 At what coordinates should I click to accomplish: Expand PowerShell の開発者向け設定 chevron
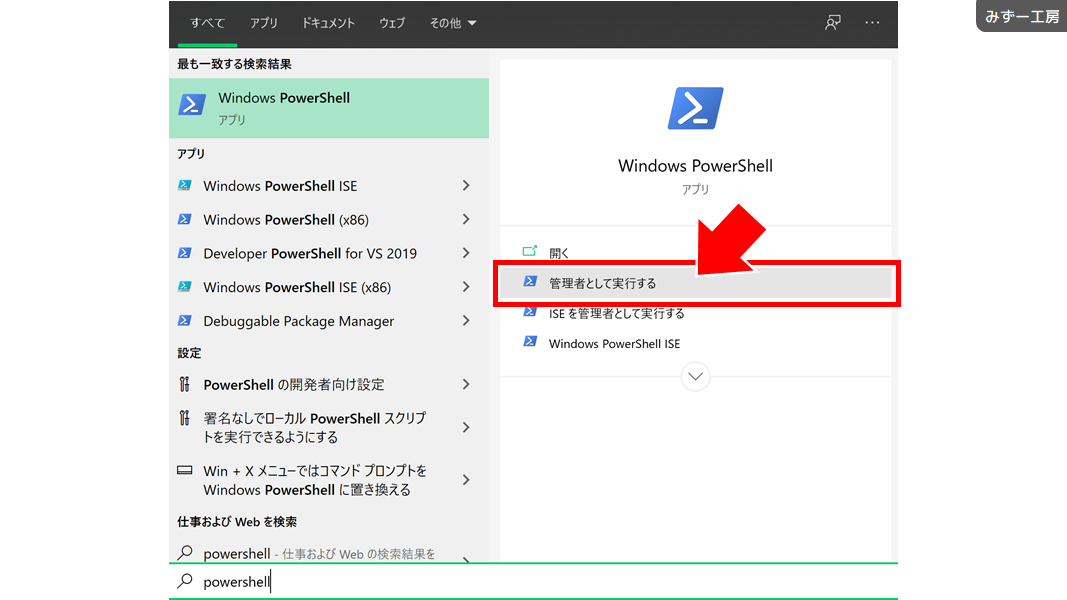[466, 384]
